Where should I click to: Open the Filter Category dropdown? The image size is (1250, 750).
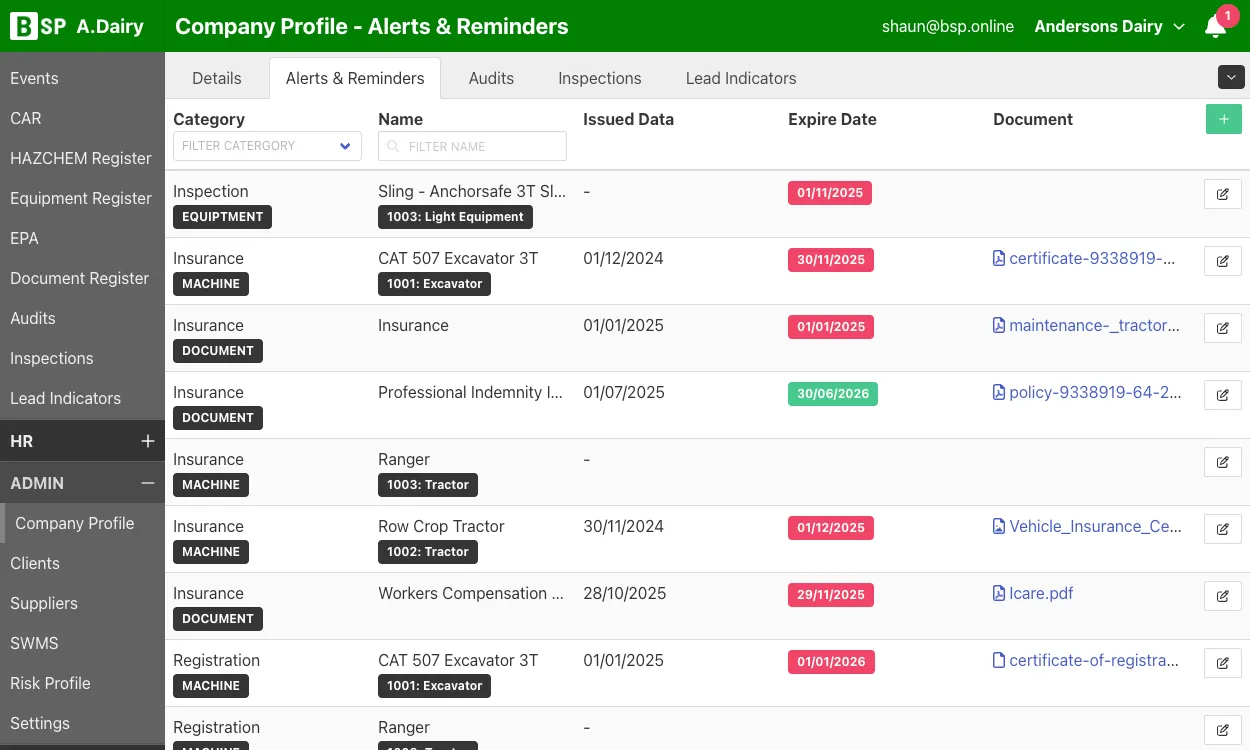pyautogui.click(x=267, y=146)
